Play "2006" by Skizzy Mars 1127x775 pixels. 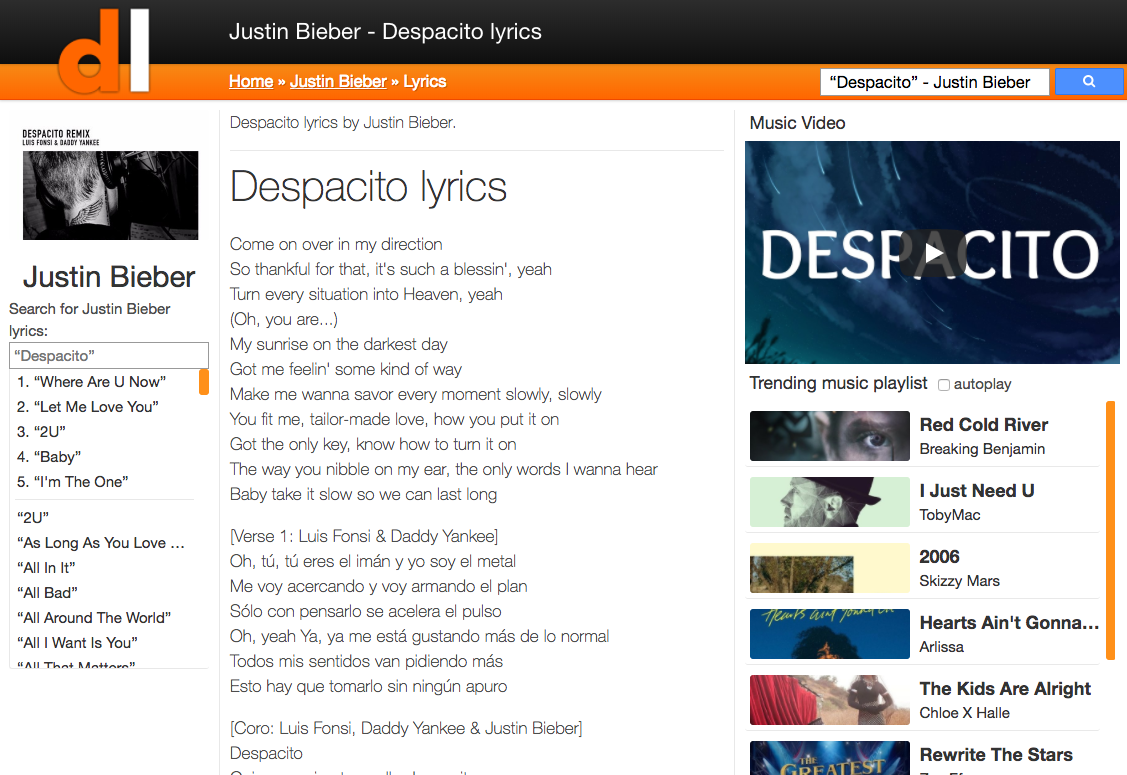pos(829,568)
